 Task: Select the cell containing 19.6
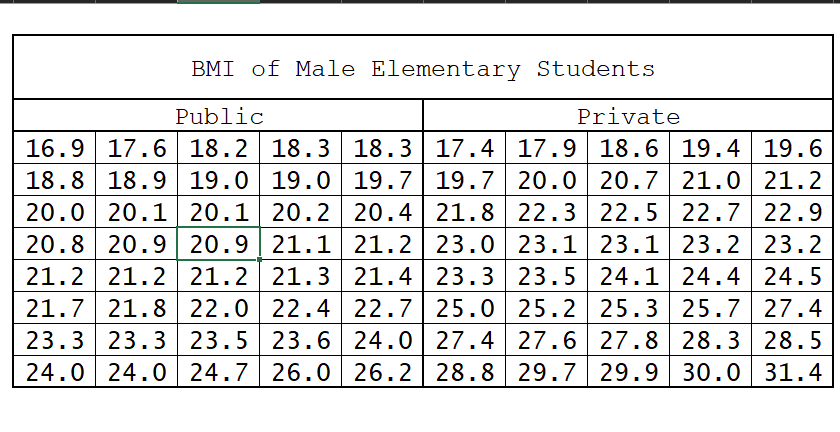792,150
